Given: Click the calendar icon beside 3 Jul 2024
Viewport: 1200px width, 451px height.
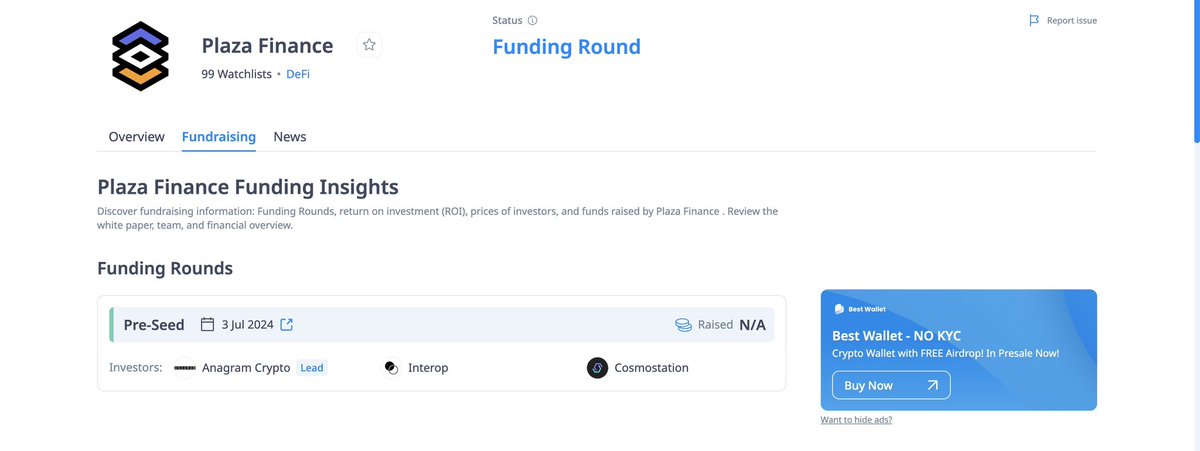Looking at the screenshot, I should click(x=208, y=324).
